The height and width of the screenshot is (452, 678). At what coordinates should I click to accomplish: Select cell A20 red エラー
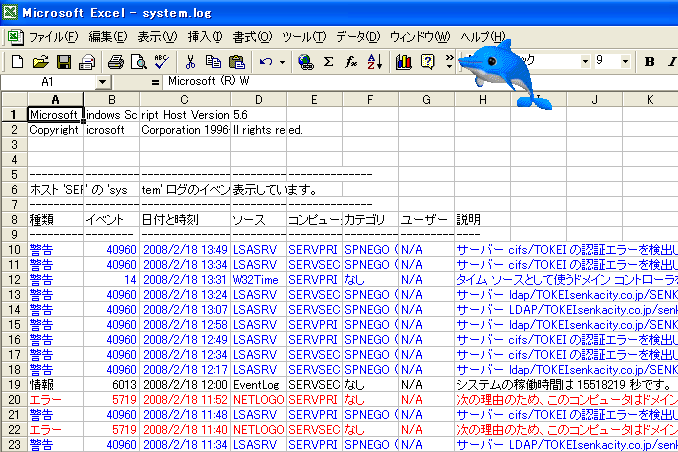pyautogui.click(x=55, y=400)
